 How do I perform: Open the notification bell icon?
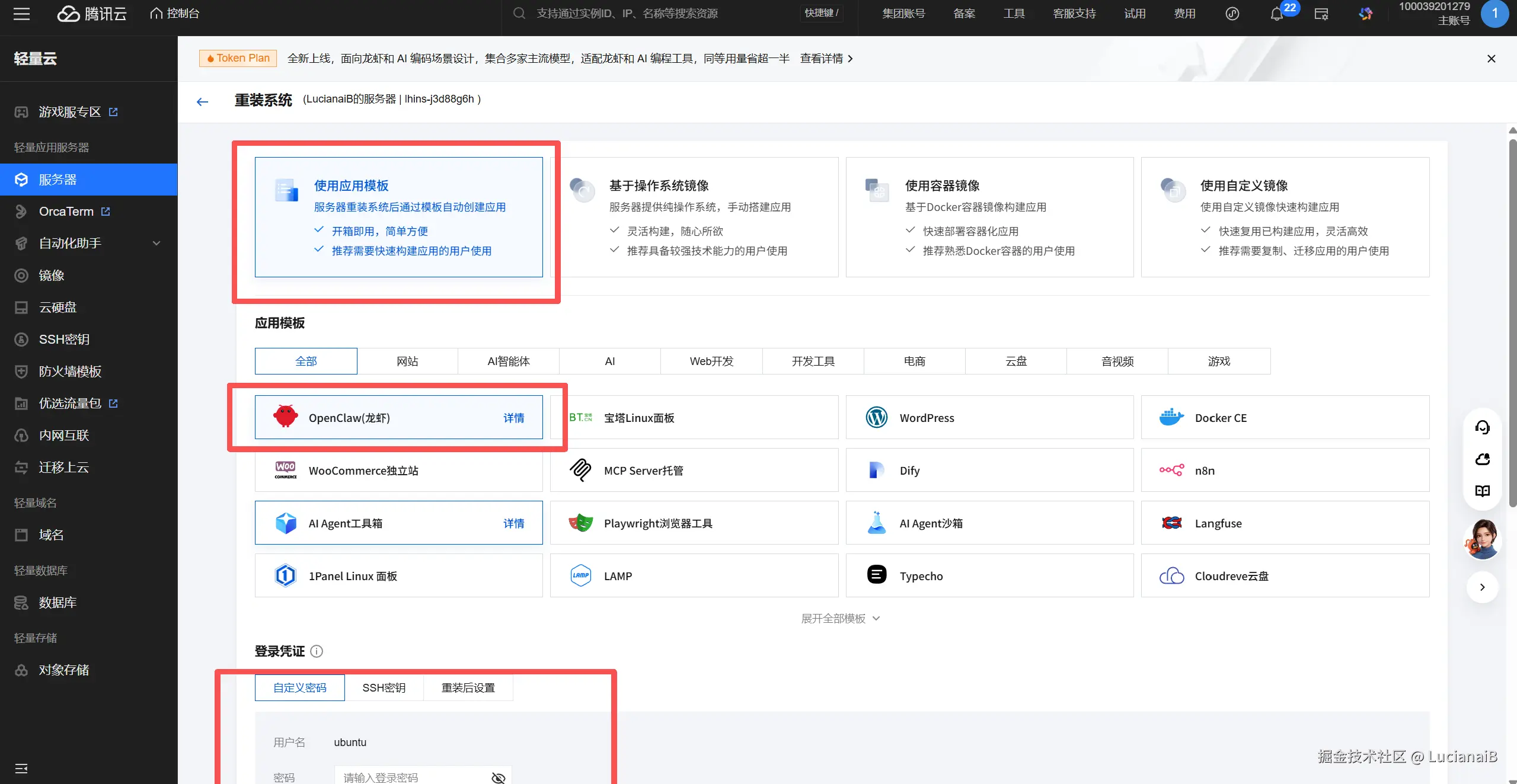tap(1277, 14)
